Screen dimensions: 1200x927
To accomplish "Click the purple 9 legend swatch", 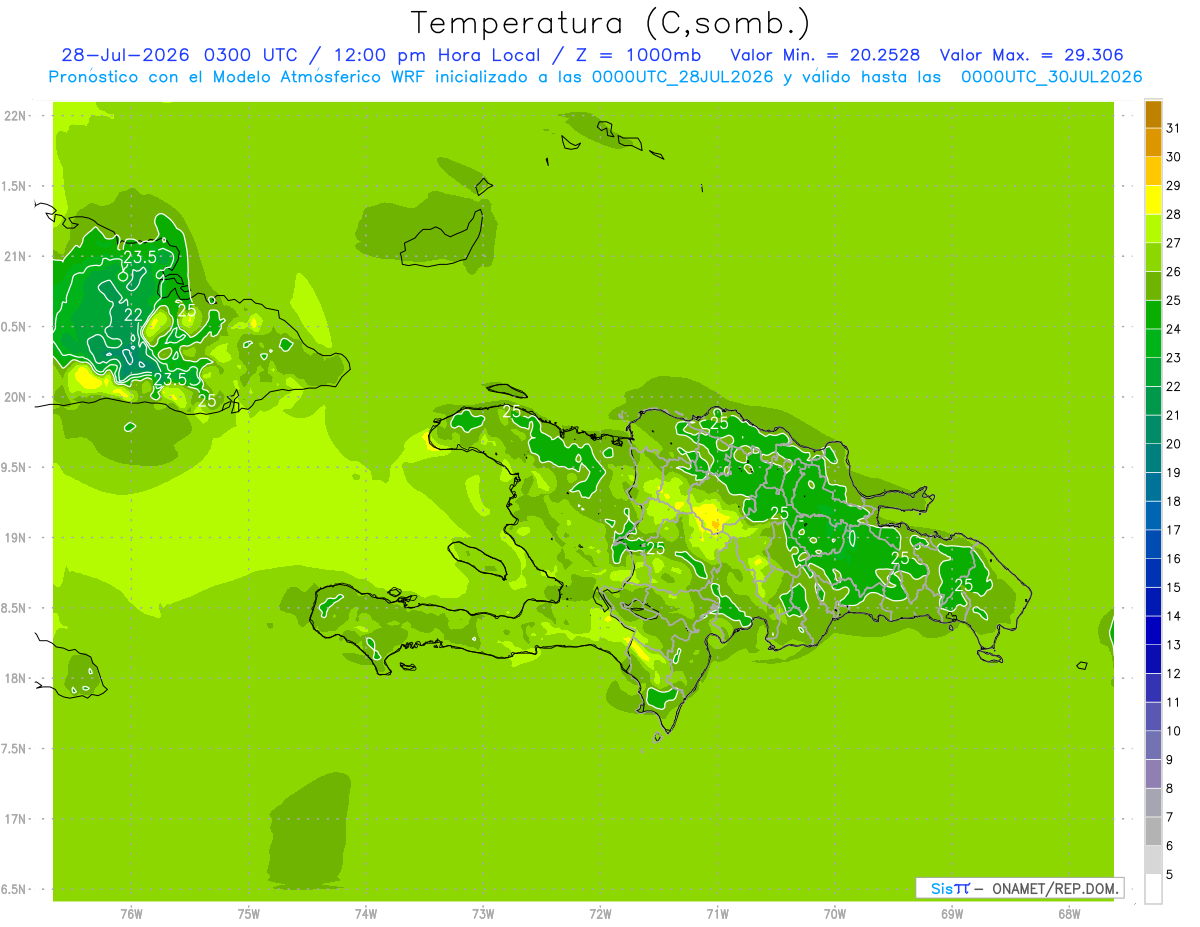I will 1153,745.
